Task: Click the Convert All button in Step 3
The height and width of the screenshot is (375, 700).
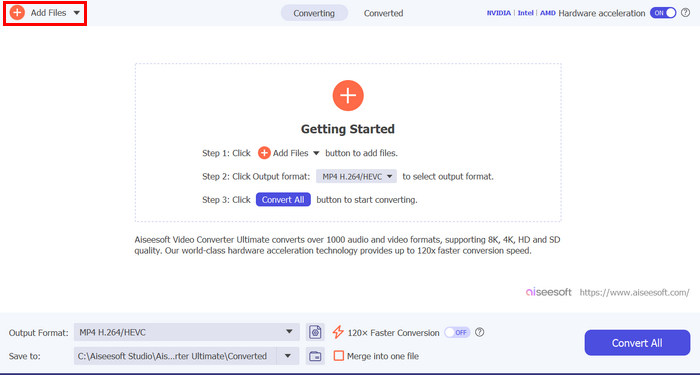Action: click(283, 200)
